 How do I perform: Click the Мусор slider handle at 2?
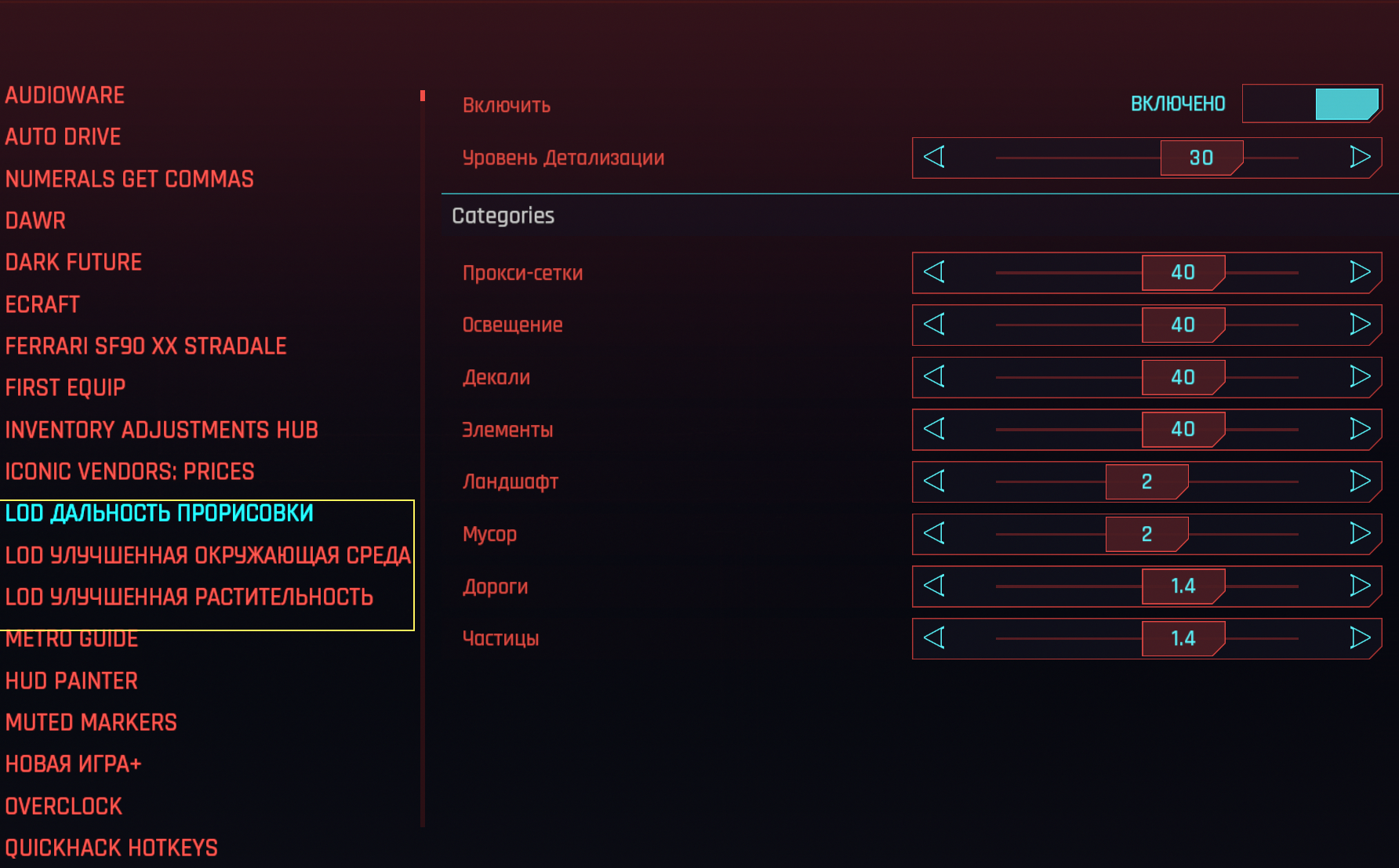coord(1146,534)
